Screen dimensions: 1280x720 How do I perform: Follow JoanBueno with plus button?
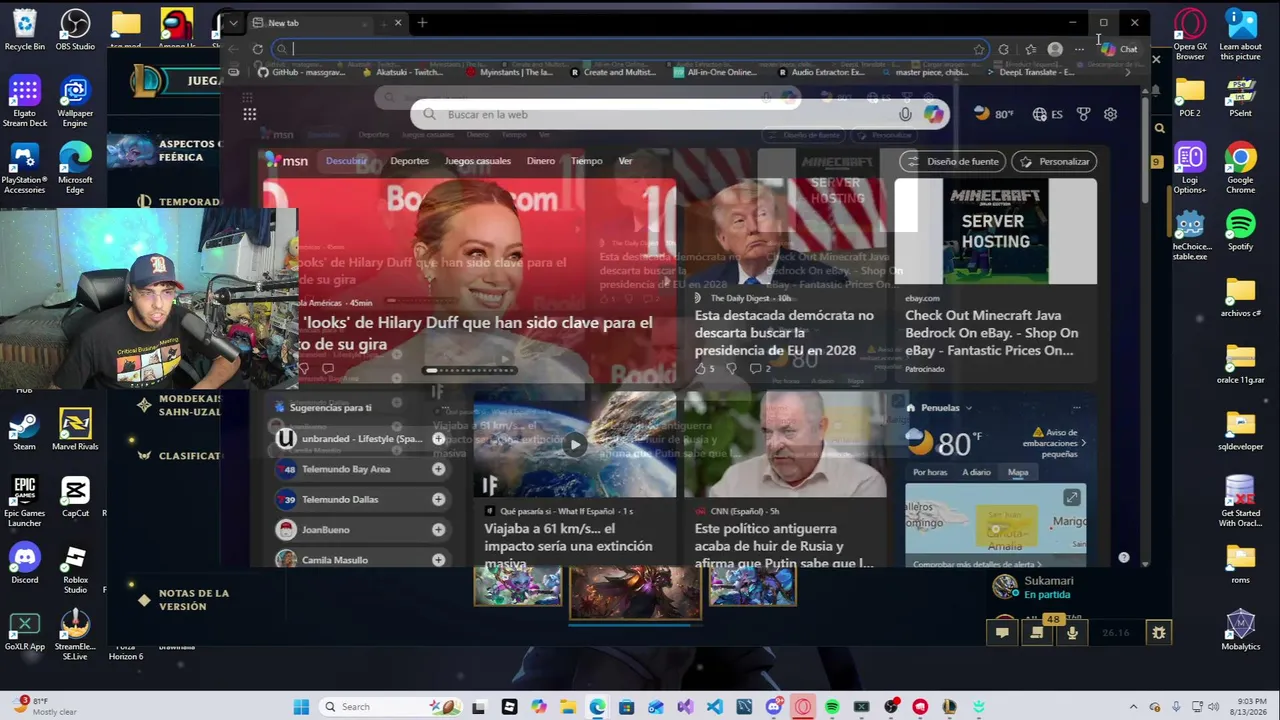(x=438, y=530)
